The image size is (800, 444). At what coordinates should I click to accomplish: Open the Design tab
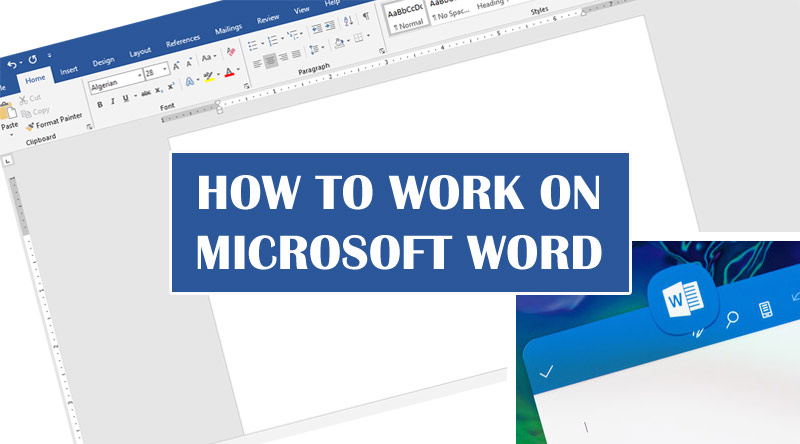(x=103, y=62)
